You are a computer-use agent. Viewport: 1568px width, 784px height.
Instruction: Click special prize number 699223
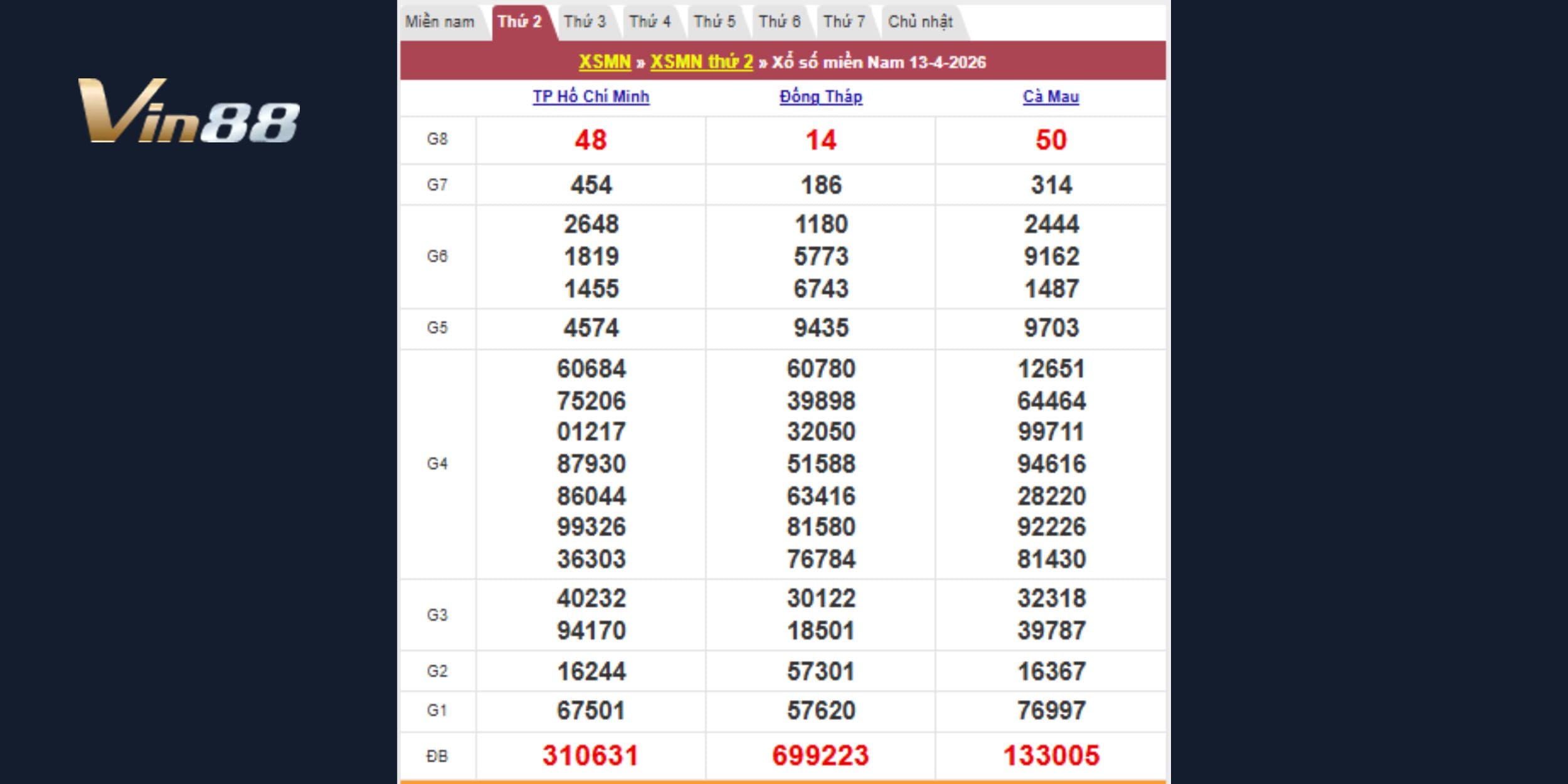pyautogui.click(x=820, y=755)
